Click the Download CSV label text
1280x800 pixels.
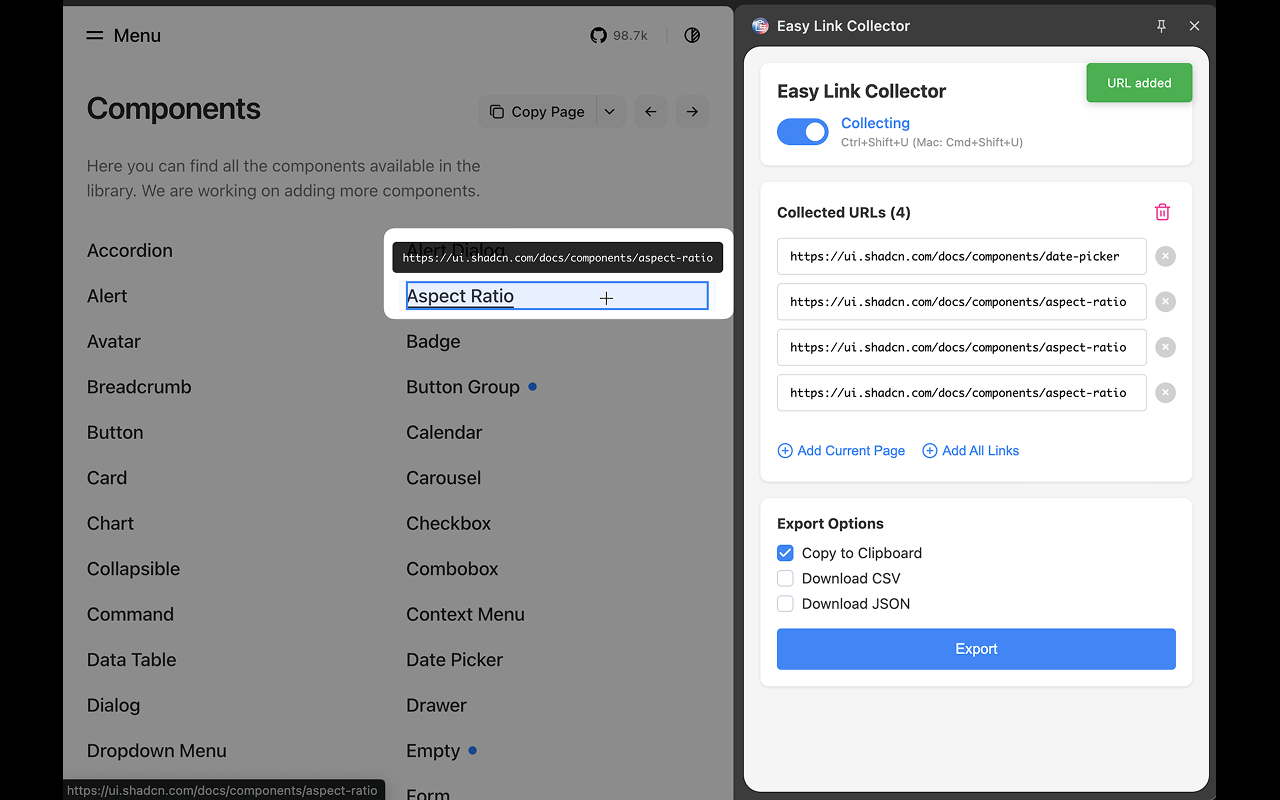[x=851, y=578]
